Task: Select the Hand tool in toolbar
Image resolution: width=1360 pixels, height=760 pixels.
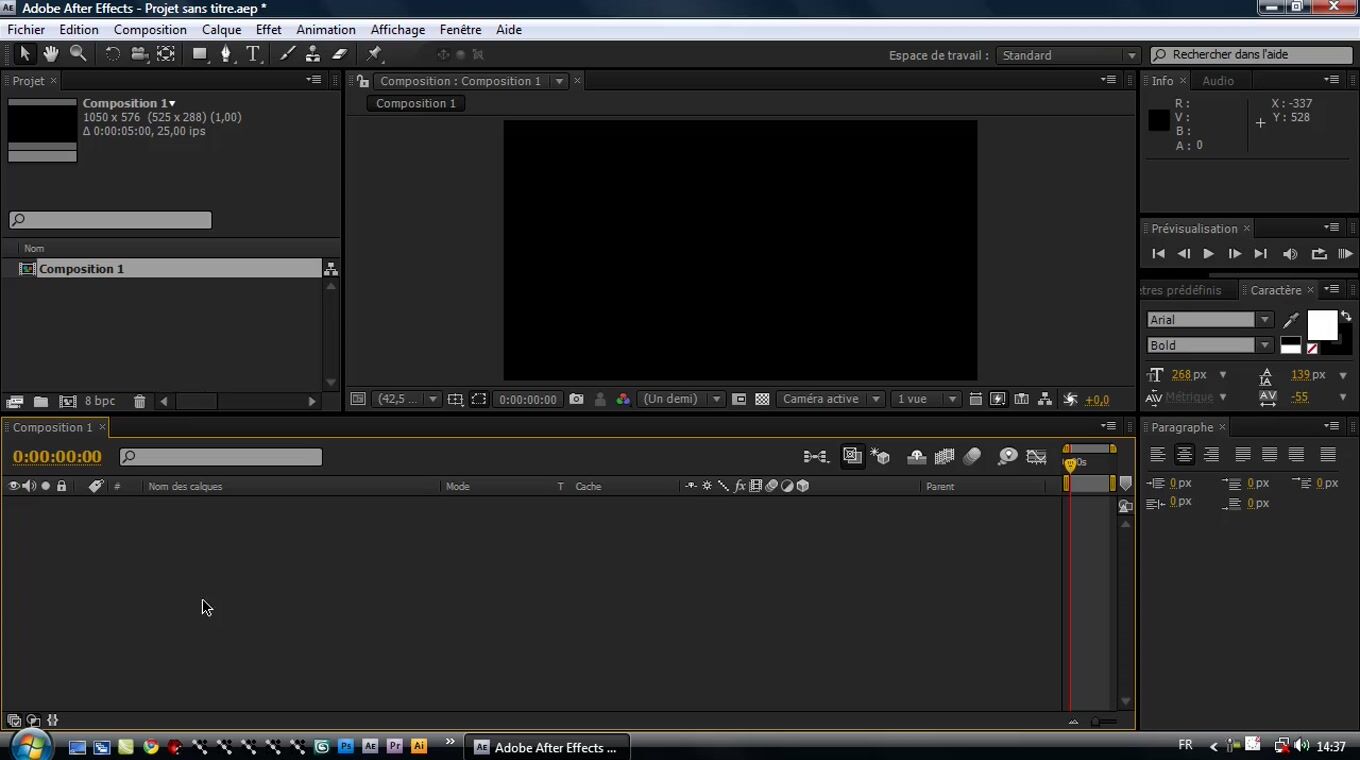Action: tap(50, 54)
